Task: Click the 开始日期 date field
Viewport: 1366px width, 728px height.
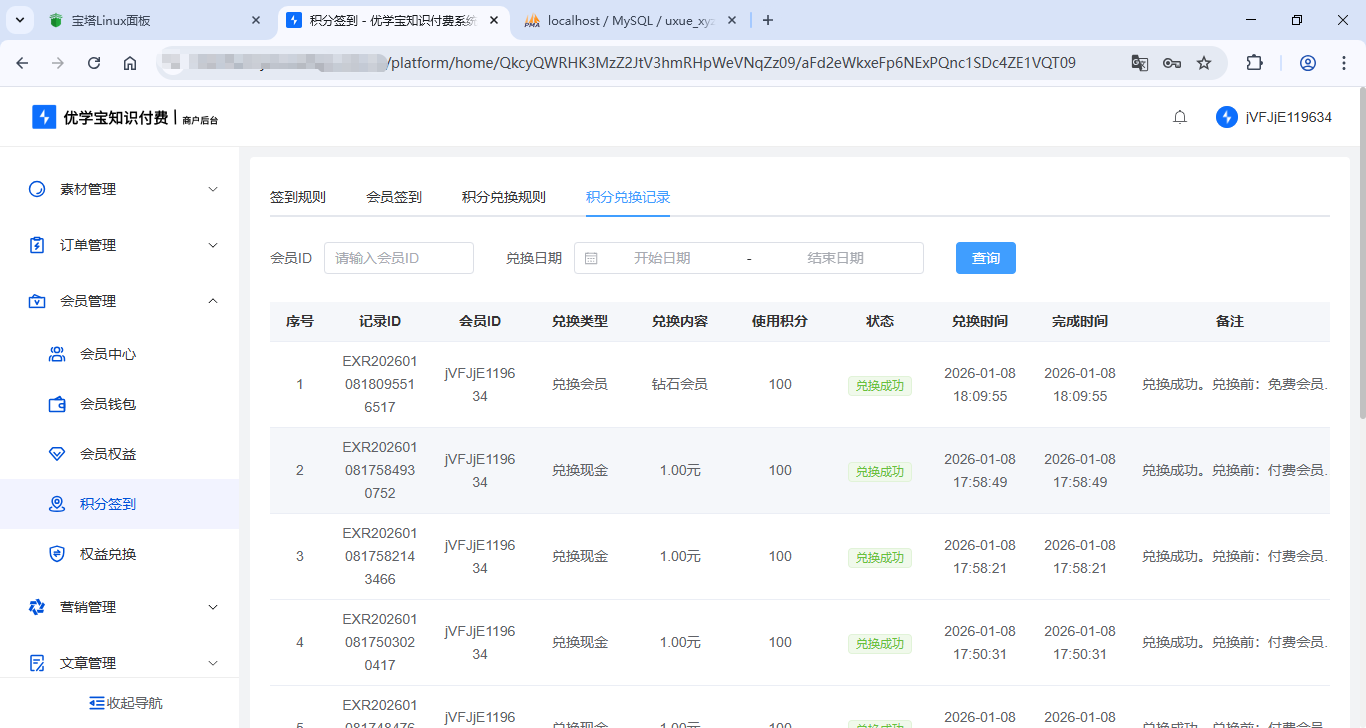Action: pyautogui.click(x=661, y=258)
